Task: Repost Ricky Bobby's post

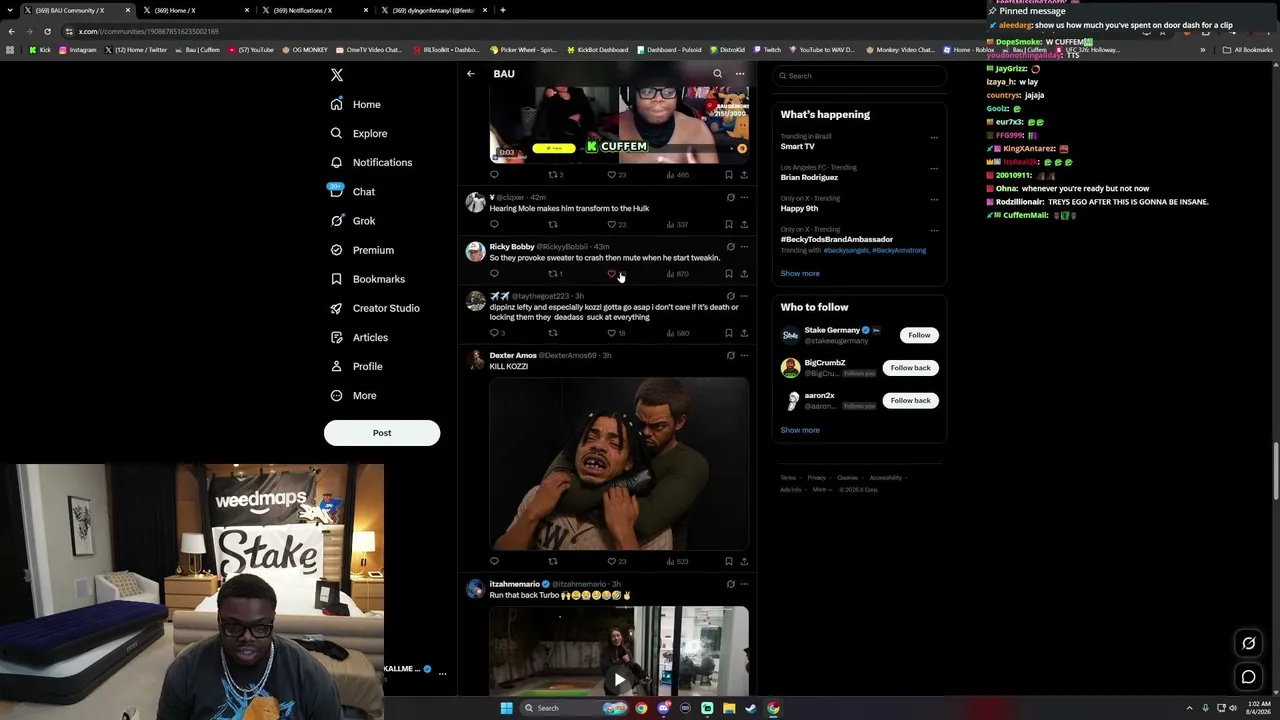Action: click(553, 274)
